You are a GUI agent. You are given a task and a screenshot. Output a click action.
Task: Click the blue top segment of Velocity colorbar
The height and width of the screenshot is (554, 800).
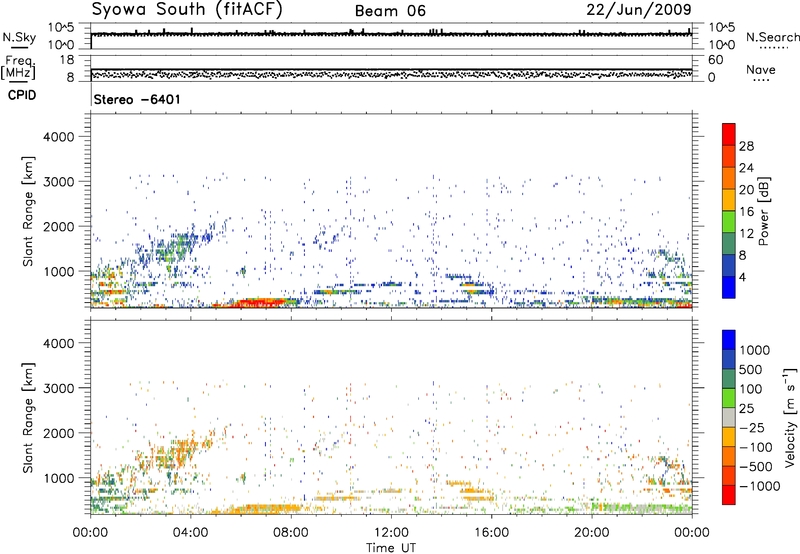point(729,340)
